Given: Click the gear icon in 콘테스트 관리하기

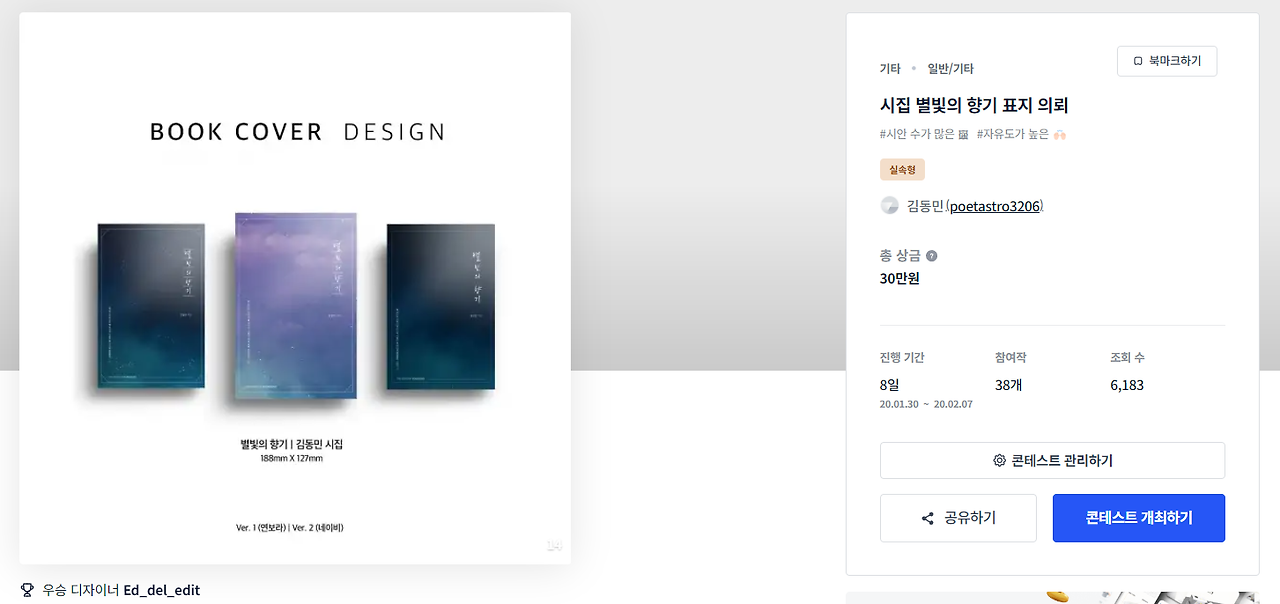Looking at the screenshot, I should (x=999, y=461).
